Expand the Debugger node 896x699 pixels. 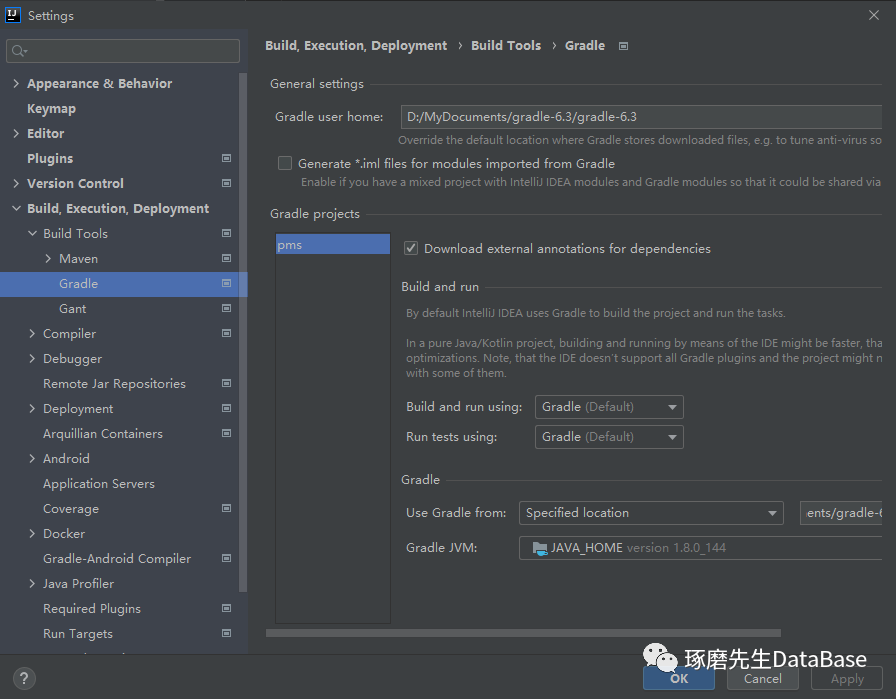point(32,358)
